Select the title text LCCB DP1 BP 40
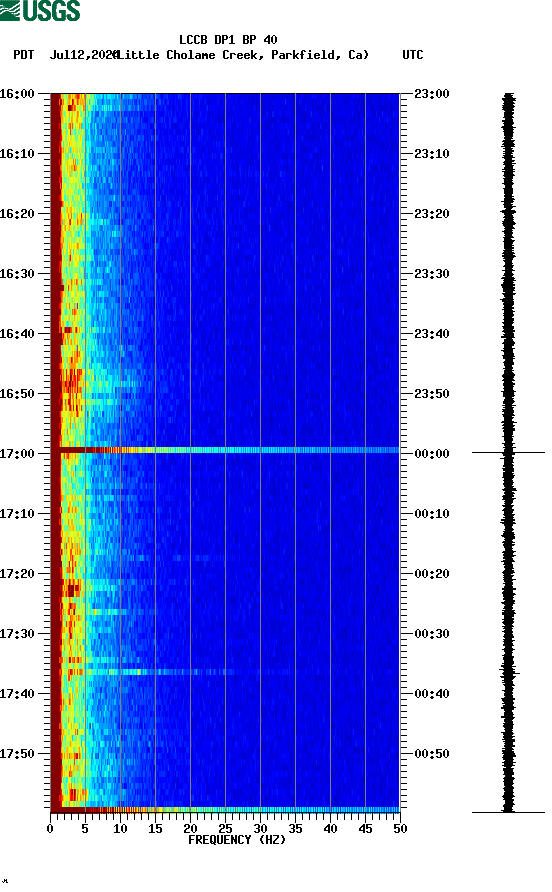 tap(228, 40)
